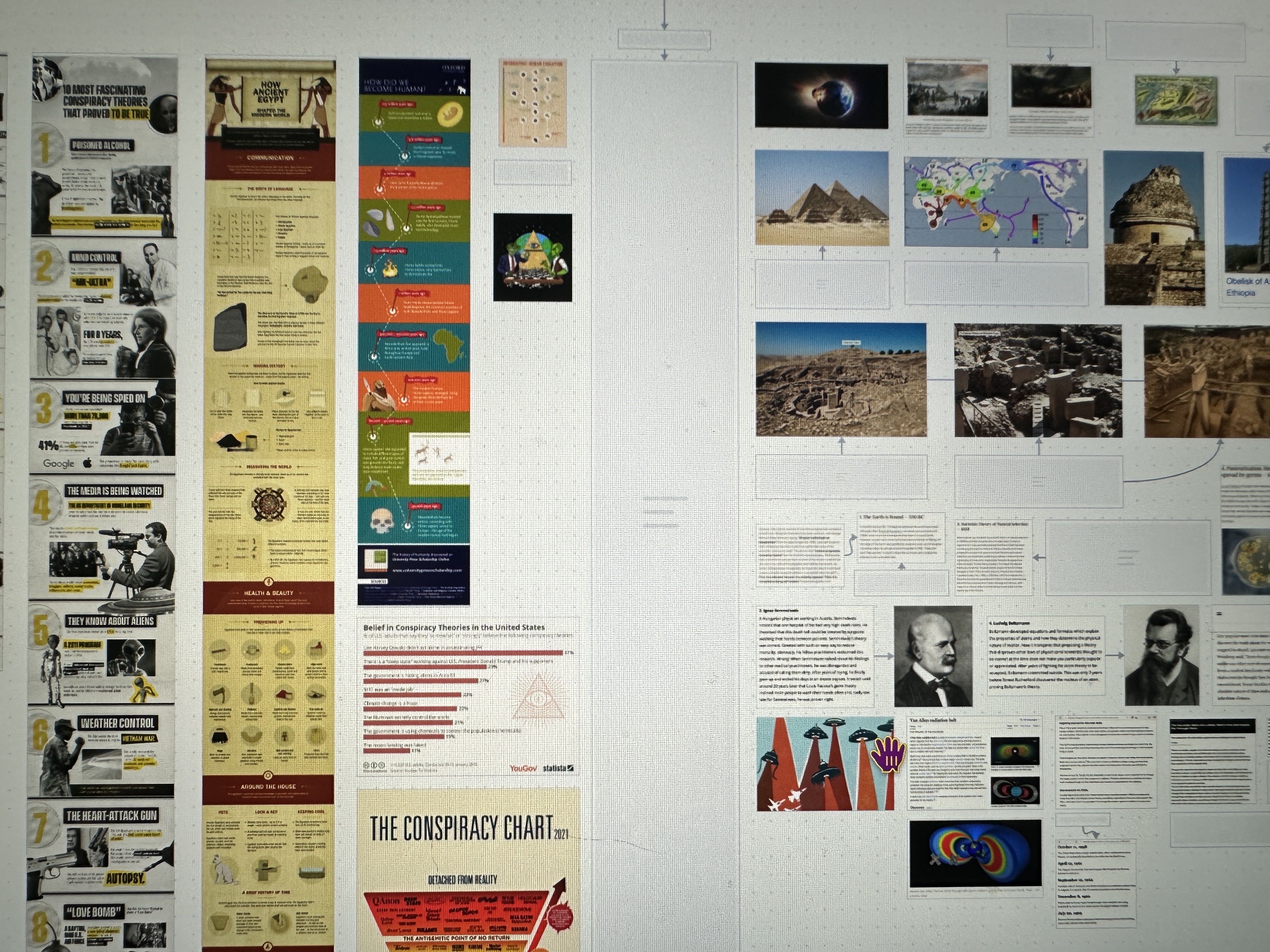Screen dimensions: 1270x952
Task: Click The Media Is Being Watched heading
Action: [x=114, y=490]
